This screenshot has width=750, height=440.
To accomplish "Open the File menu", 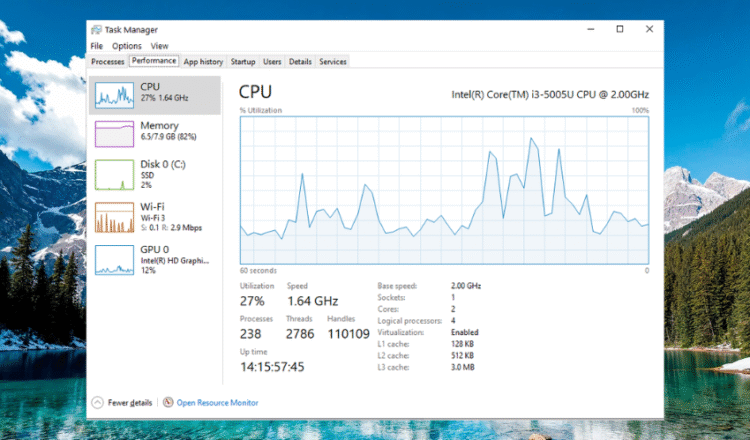I will tap(97, 46).
